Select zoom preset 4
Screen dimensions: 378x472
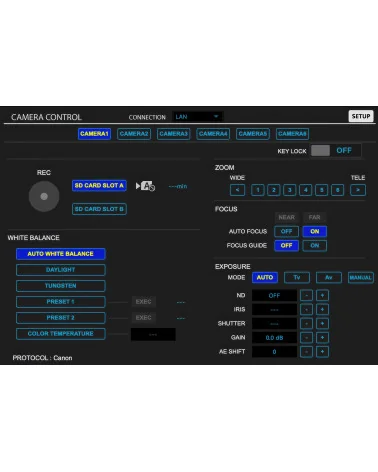point(306,190)
